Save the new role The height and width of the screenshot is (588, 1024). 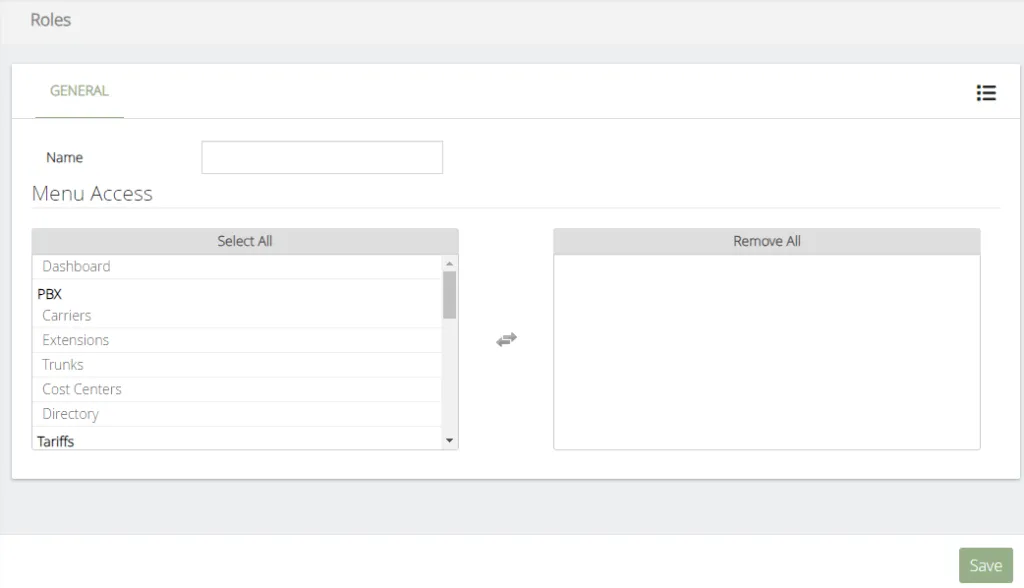985,565
